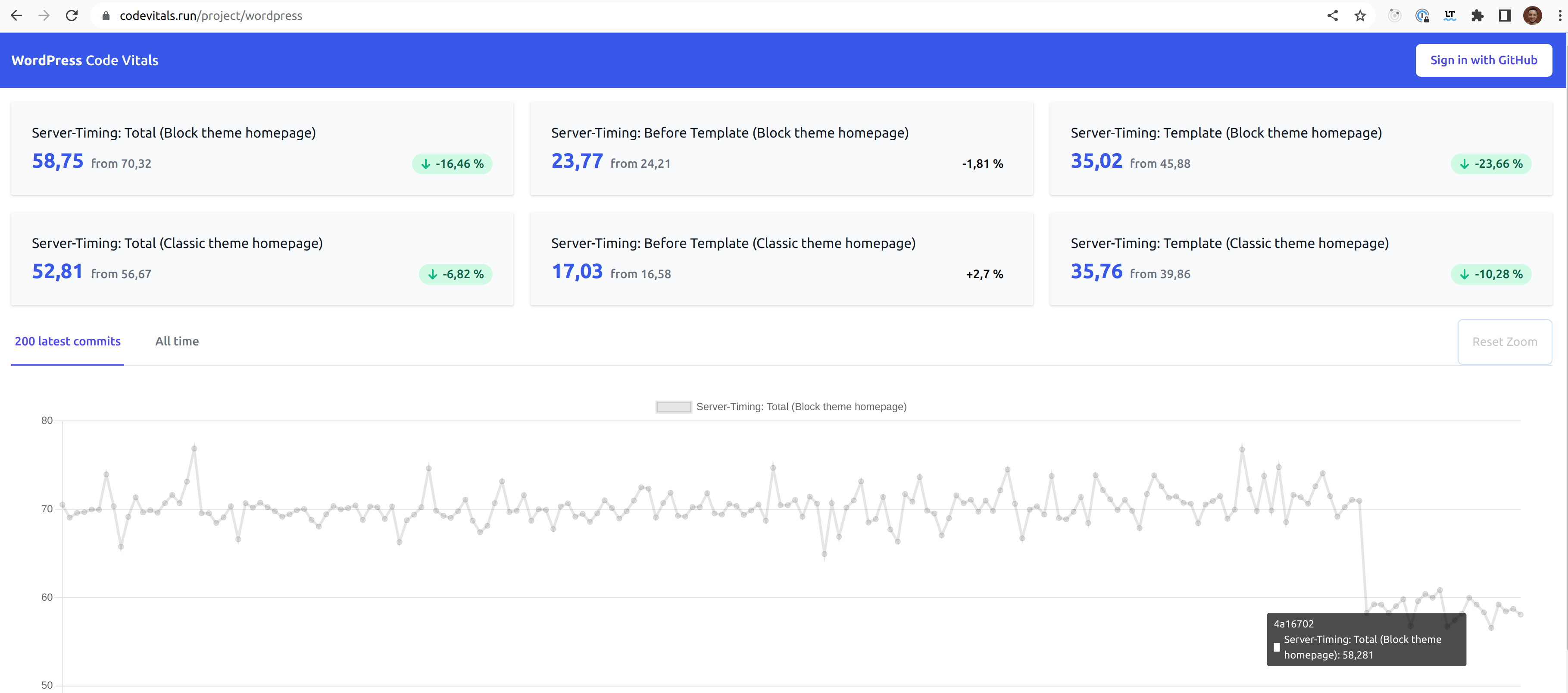The height and width of the screenshot is (693, 1568).
Task: Select the Before Template (Classic theme homepage) card
Action: pyautogui.click(x=781, y=259)
